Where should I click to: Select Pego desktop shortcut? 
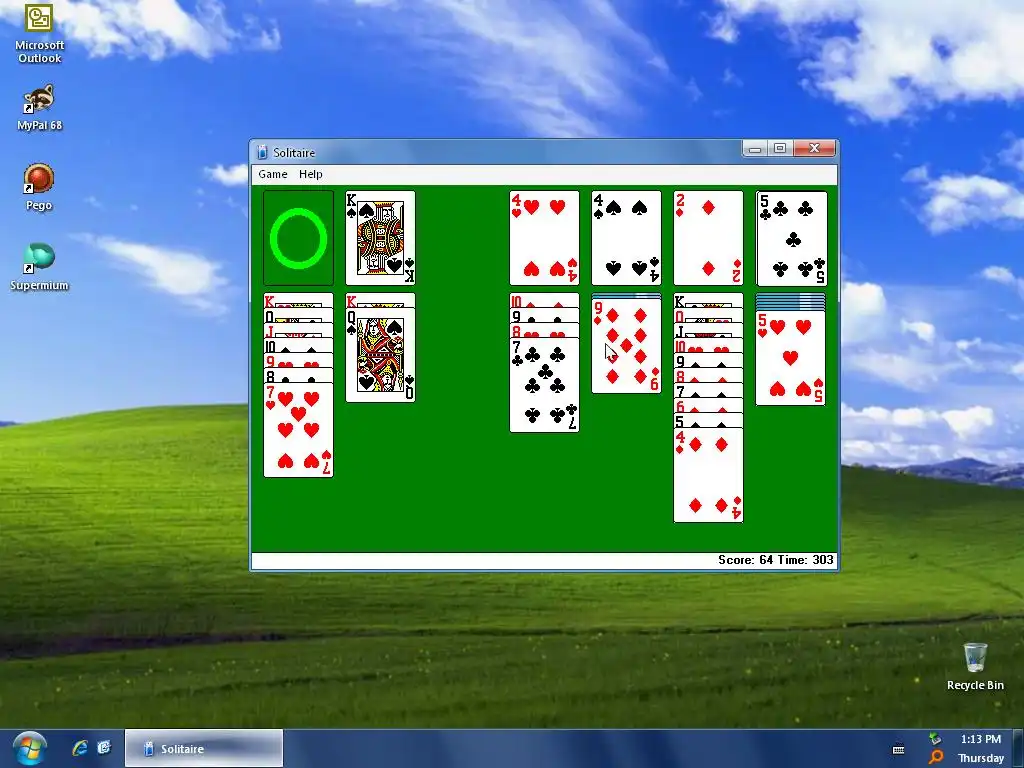point(39,187)
